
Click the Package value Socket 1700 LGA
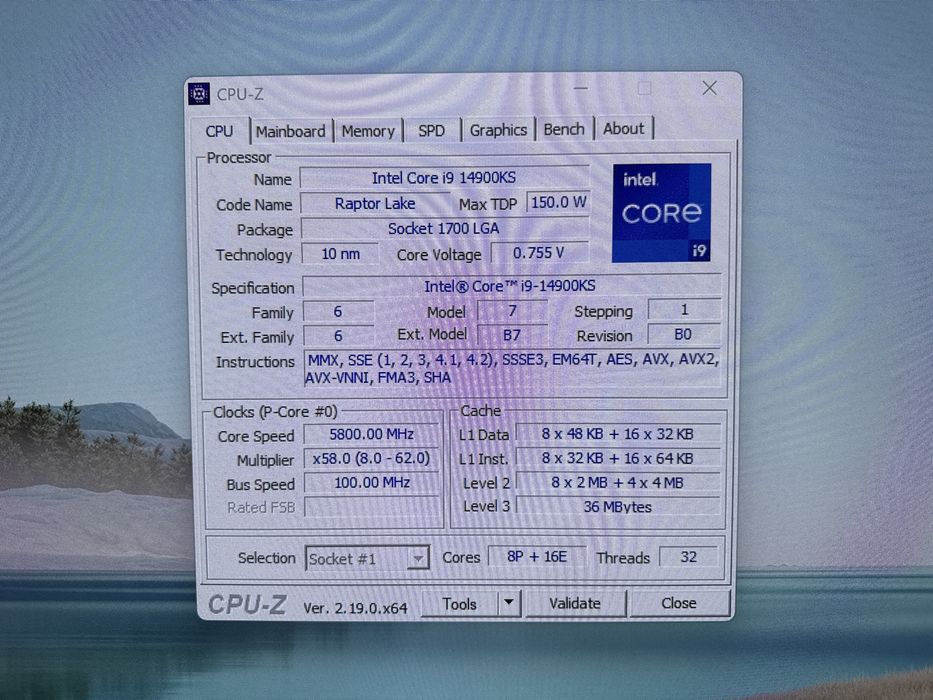(444, 229)
